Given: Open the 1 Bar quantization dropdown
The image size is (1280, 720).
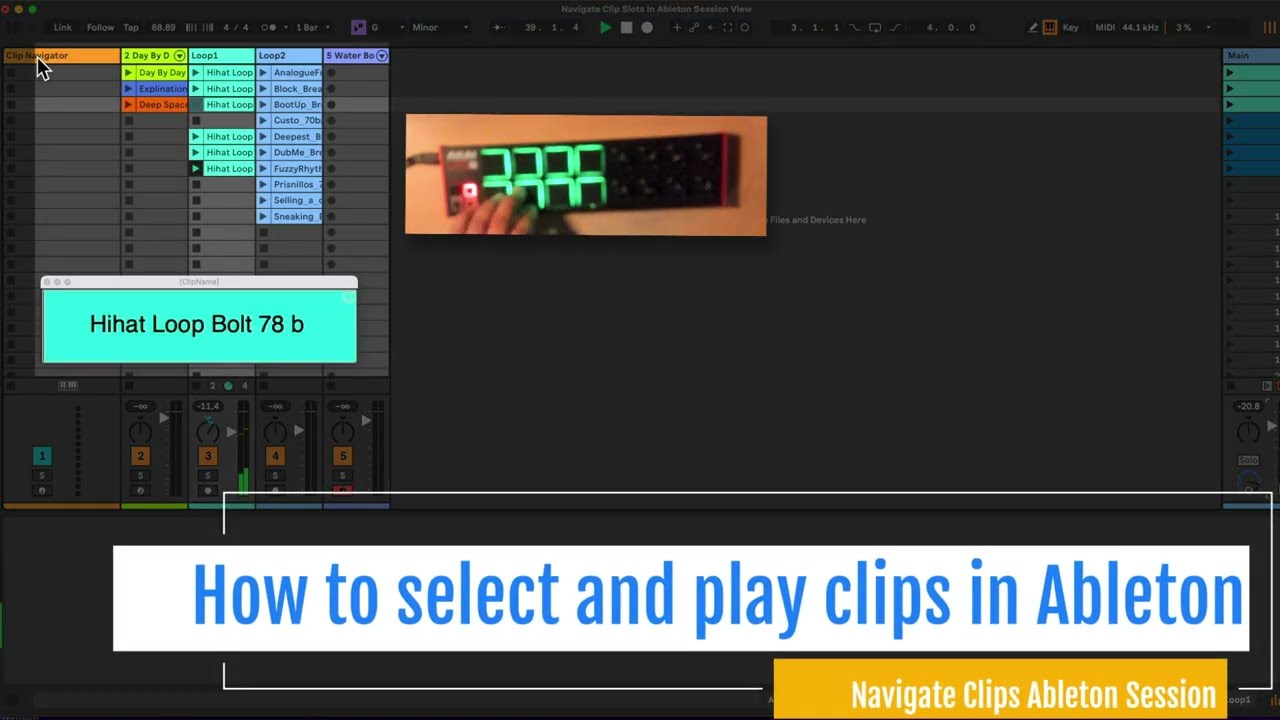Looking at the screenshot, I should [x=312, y=28].
